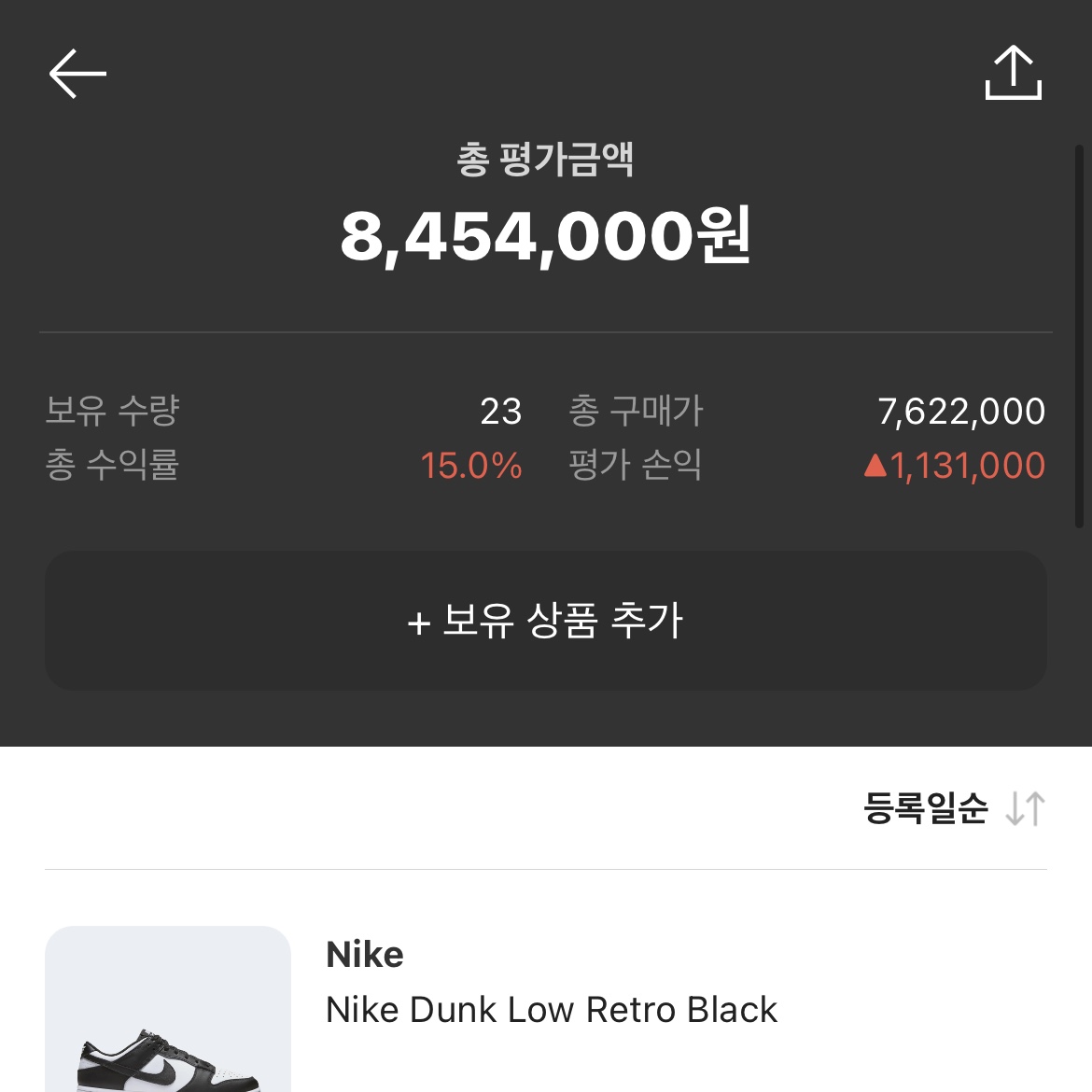Viewport: 1092px width, 1092px height.
Task: Click the red up-triangle profit indicator
Action: 875,465
